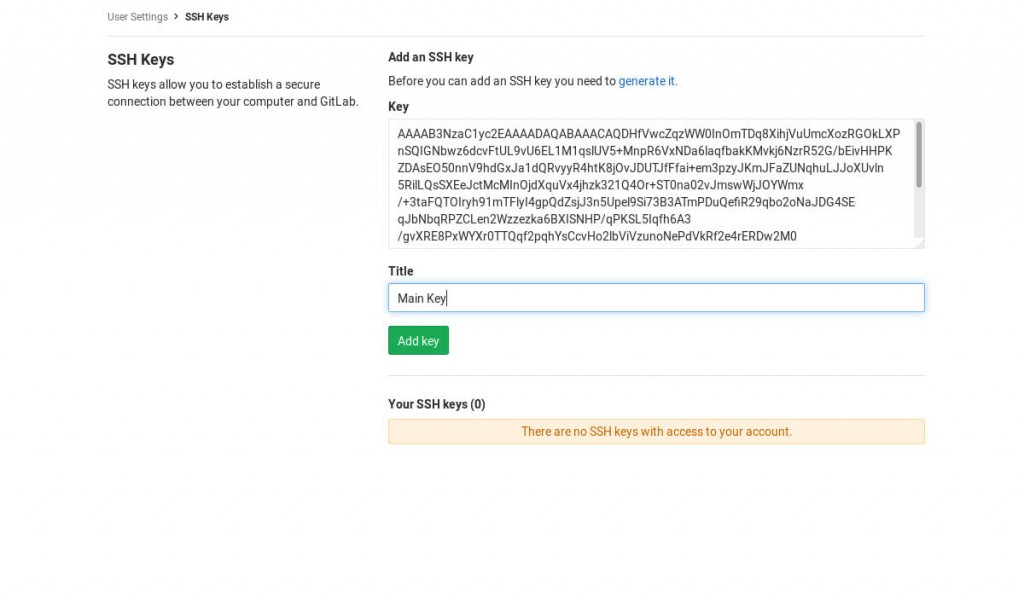This screenshot has height=597, width=1024.
Task: Click the Key text area scrollbar
Action: [x=918, y=156]
